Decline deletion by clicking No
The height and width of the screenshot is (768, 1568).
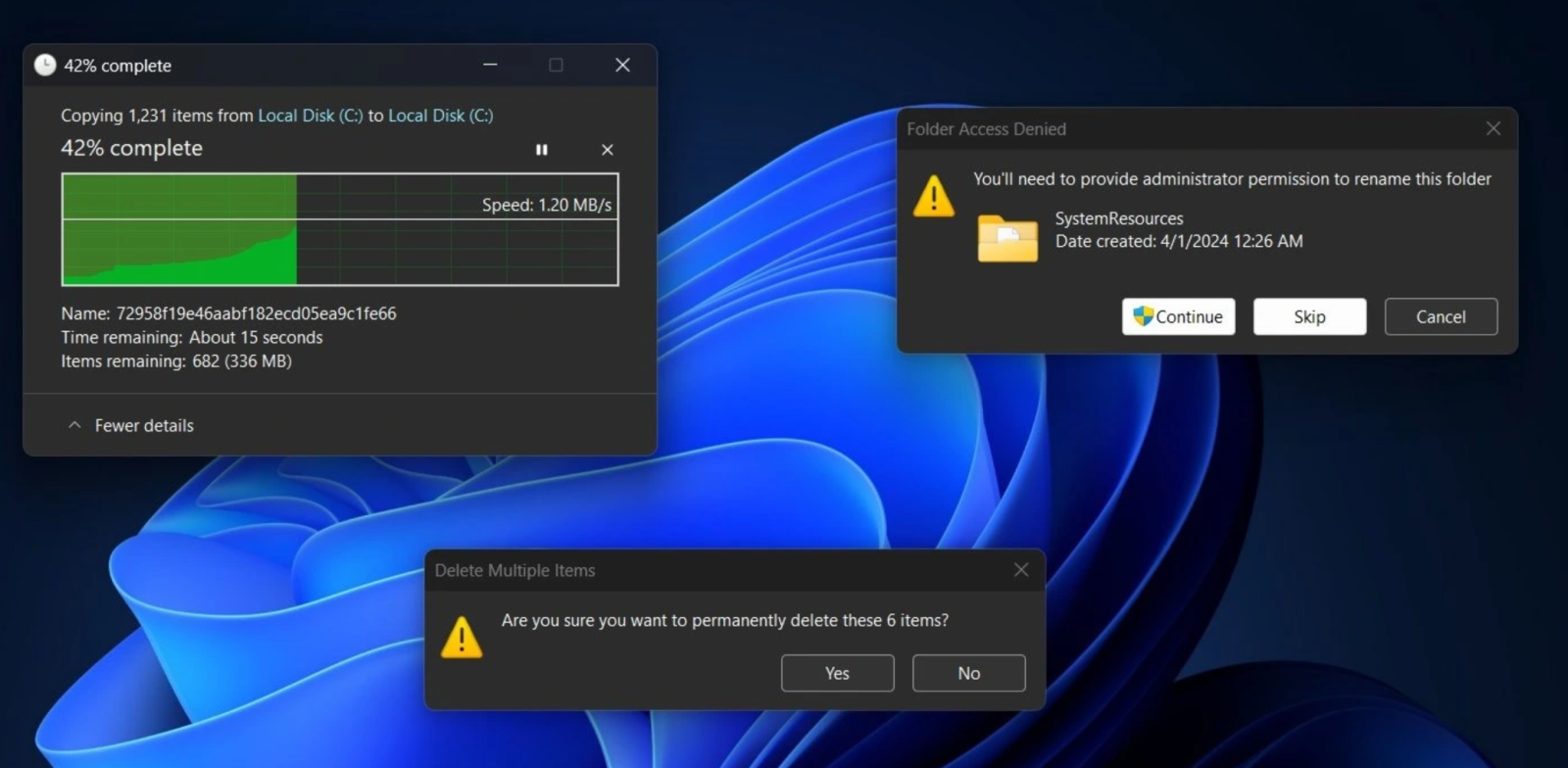[968, 673]
